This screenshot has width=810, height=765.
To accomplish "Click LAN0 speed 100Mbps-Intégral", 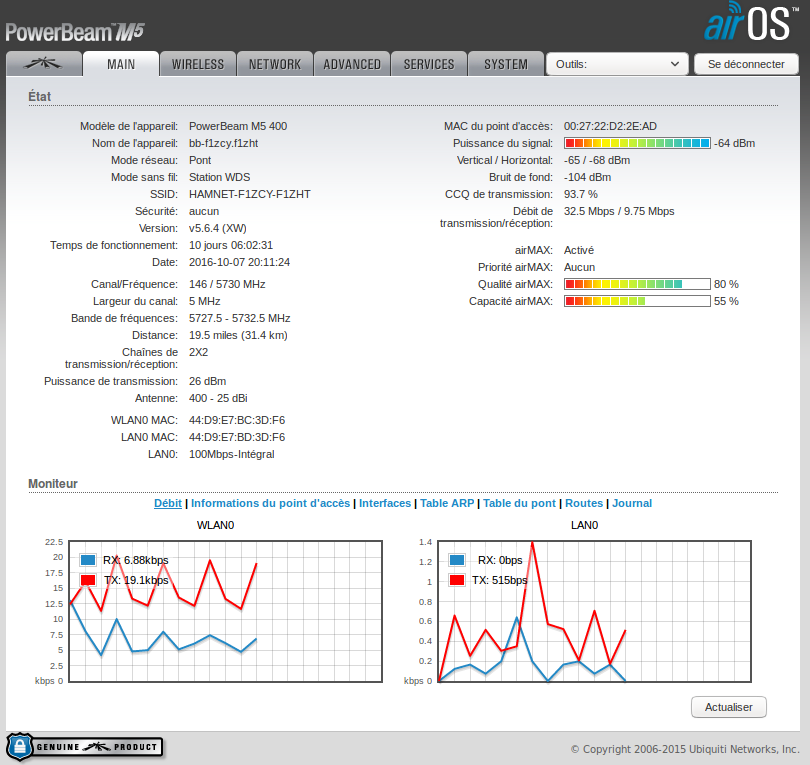I will click(x=231, y=454).
